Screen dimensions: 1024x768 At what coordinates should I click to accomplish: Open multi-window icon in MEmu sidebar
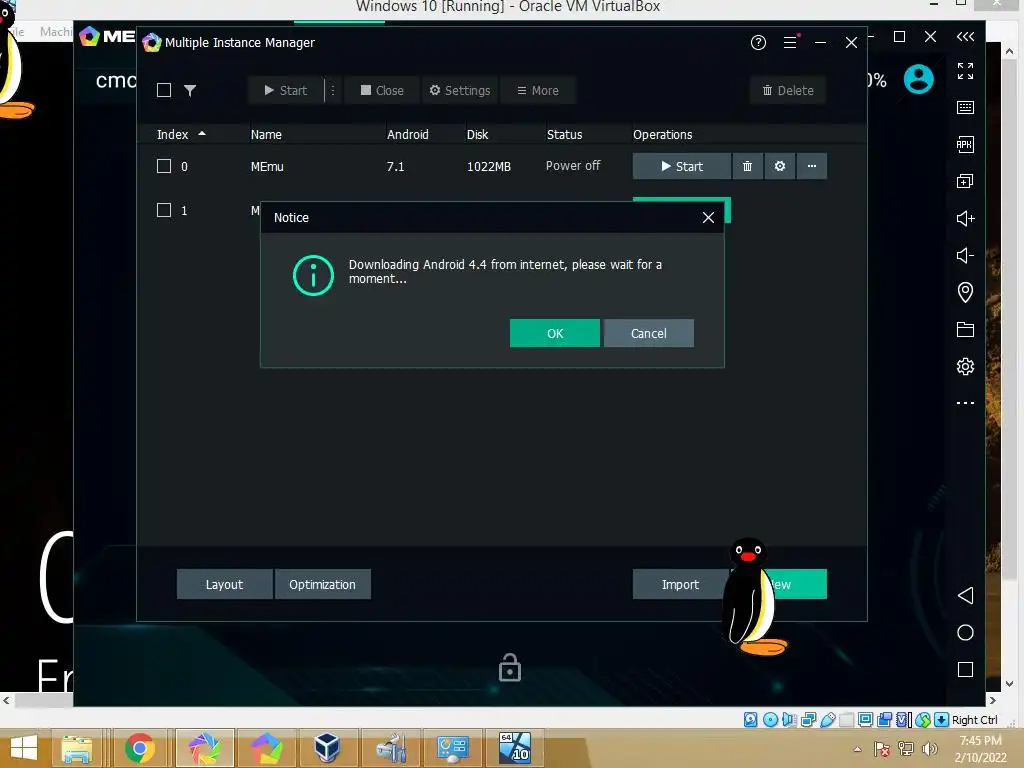tap(965, 181)
